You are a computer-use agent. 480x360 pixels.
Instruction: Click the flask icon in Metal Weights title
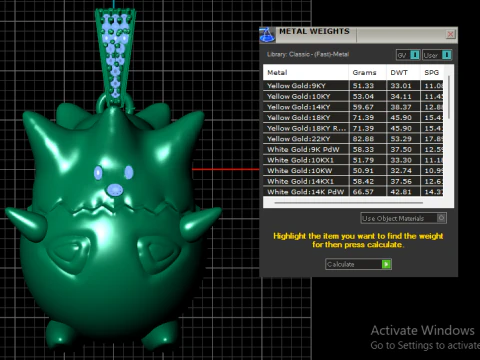pos(267,35)
